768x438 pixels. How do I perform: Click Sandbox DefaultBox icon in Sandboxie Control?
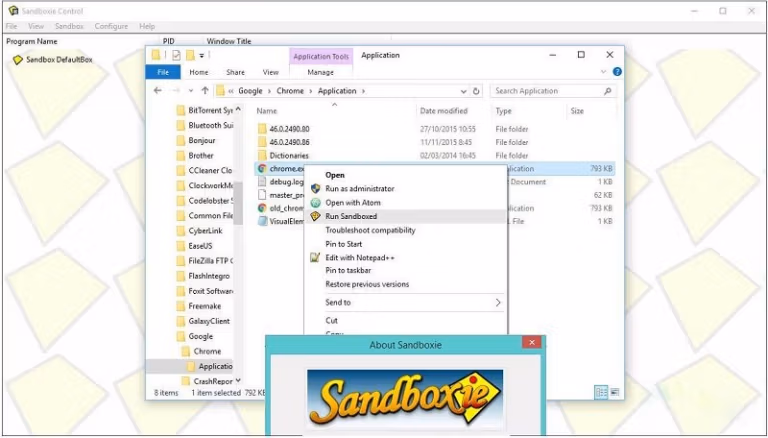18,60
